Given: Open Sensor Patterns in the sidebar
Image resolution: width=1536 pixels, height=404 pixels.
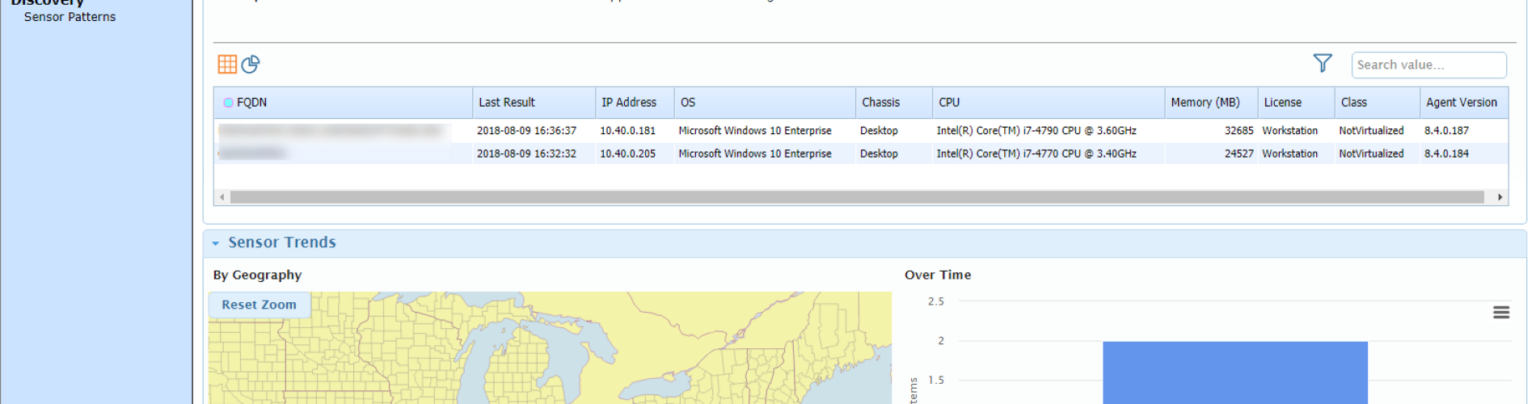Looking at the screenshot, I should tap(69, 17).
